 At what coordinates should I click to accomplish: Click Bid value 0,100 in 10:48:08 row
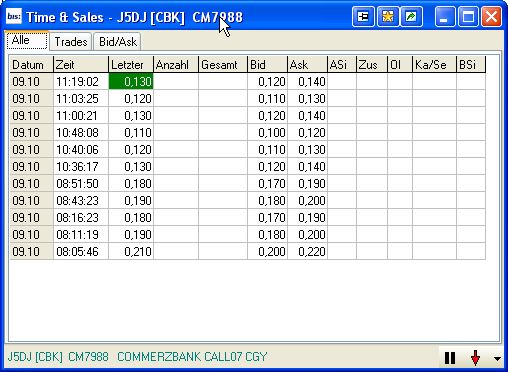click(x=268, y=133)
